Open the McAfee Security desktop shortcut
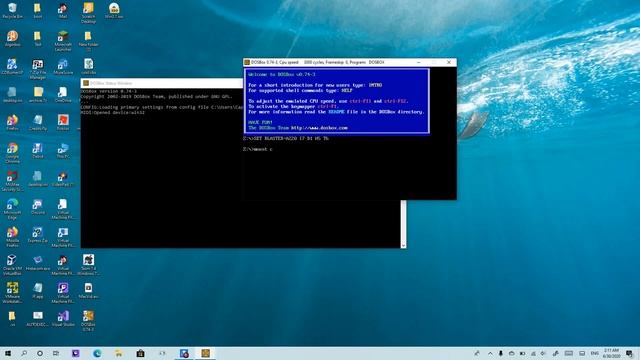640x360 pixels. (12, 181)
